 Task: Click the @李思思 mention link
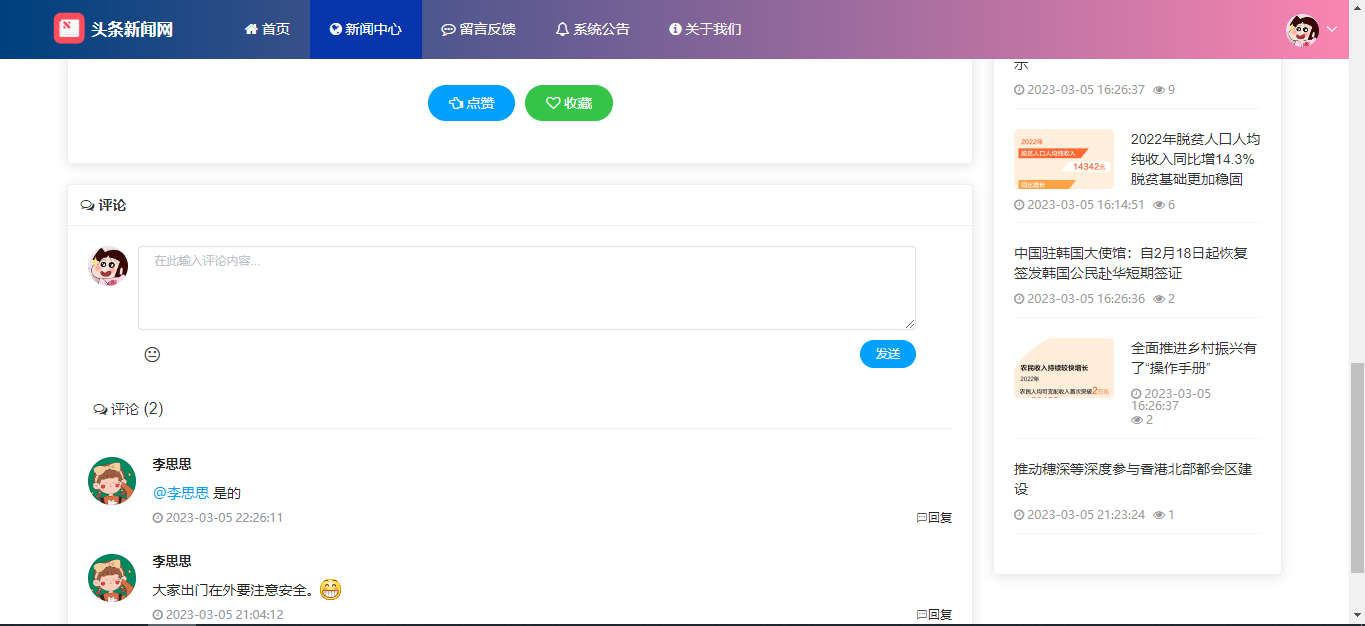(181, 493)
